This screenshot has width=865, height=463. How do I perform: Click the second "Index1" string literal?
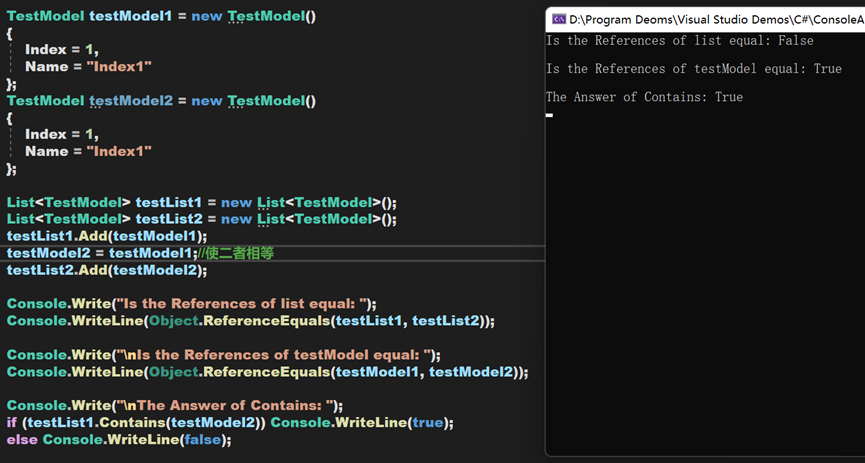click(118, 151)
